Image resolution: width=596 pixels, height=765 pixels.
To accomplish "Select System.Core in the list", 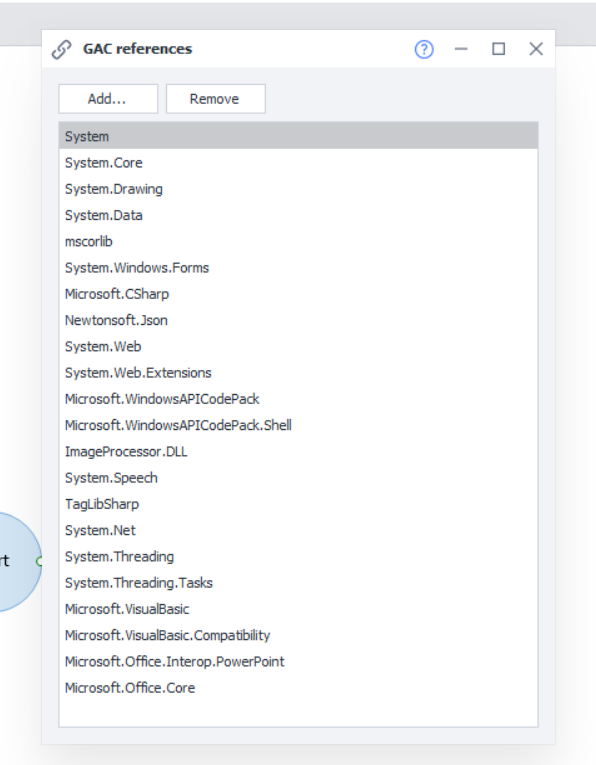I will (x=298, y=162).
